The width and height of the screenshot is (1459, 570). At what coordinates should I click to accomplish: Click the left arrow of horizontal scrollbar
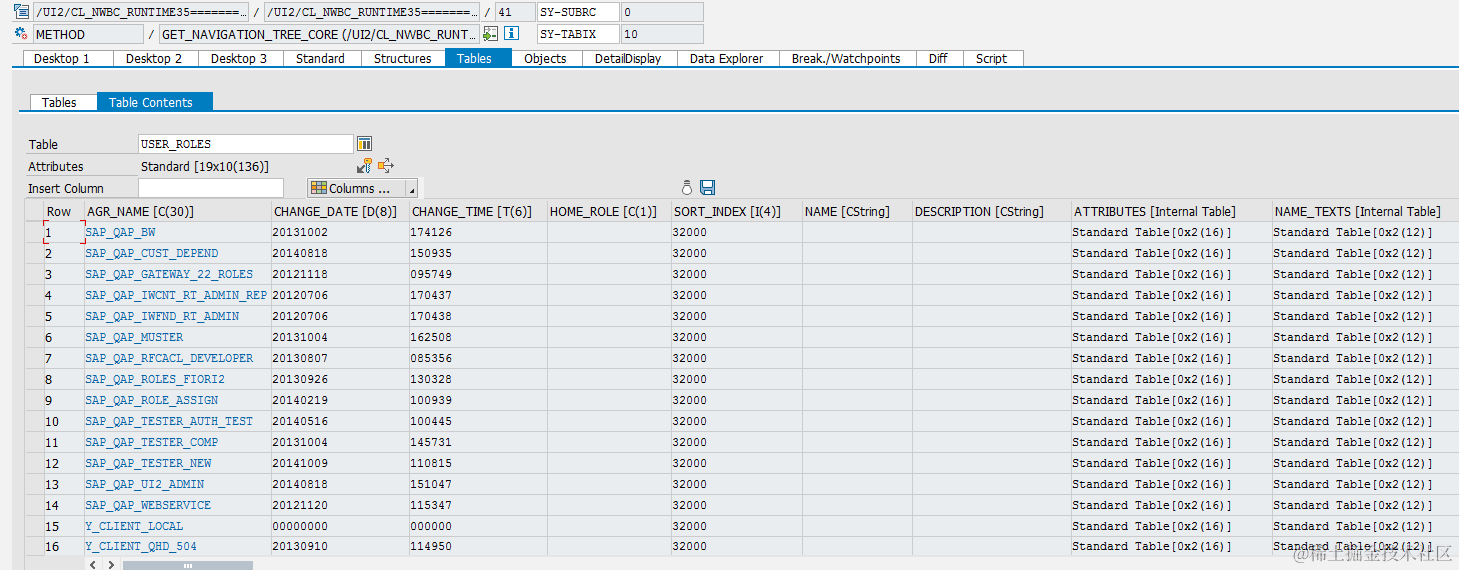point(93,565)
